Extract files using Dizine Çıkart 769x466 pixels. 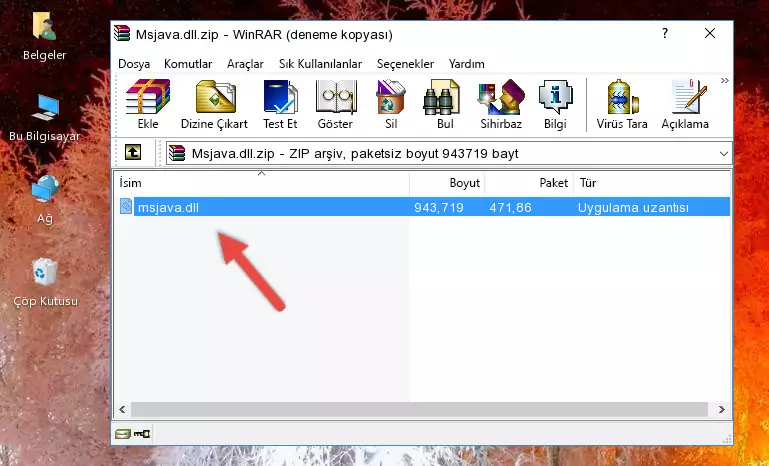tap(214, 104)
